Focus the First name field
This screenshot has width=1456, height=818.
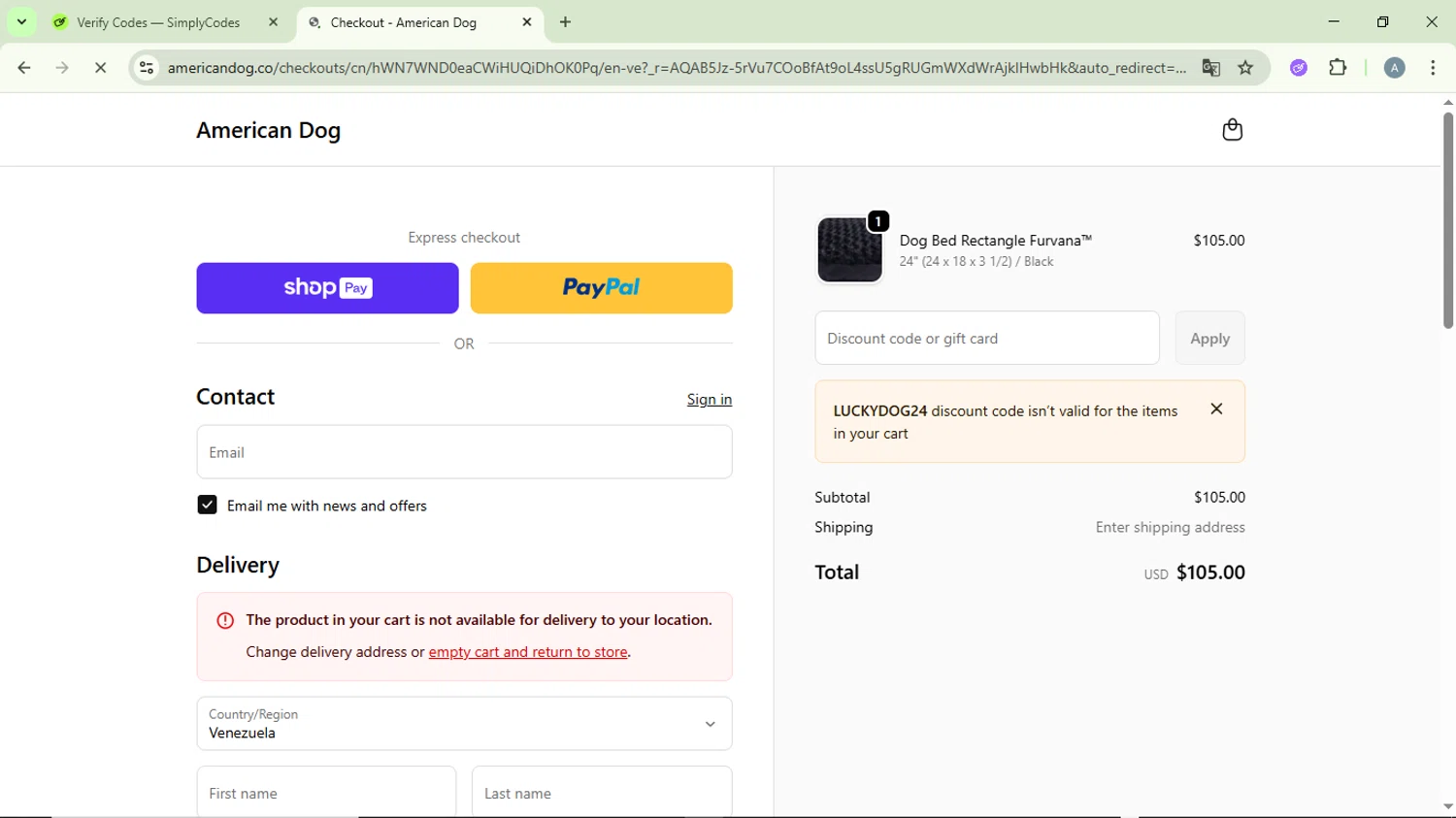[x=326, y=793]
